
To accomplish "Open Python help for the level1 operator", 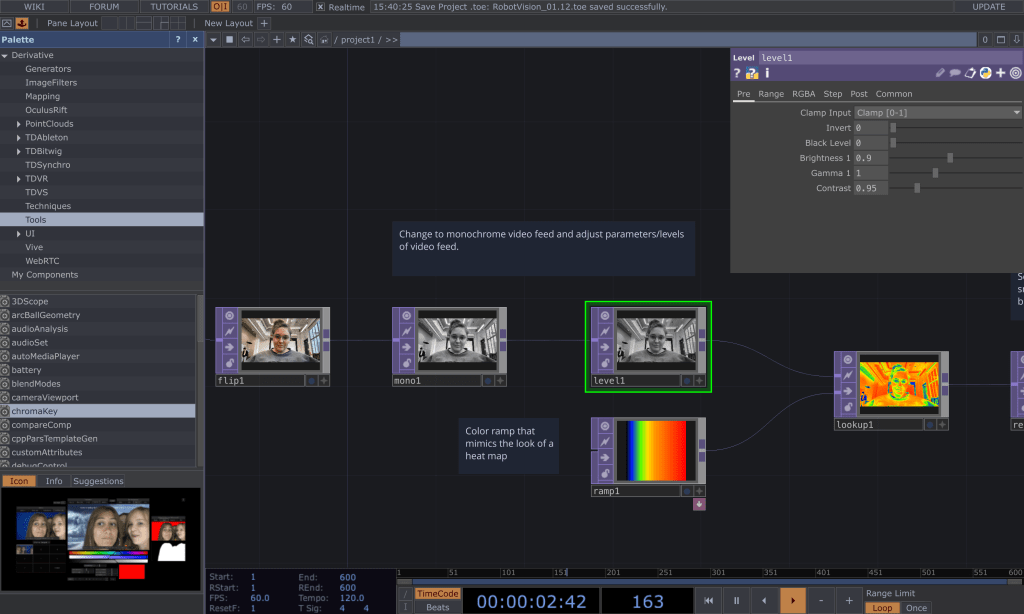I will (x=751, y=73).
